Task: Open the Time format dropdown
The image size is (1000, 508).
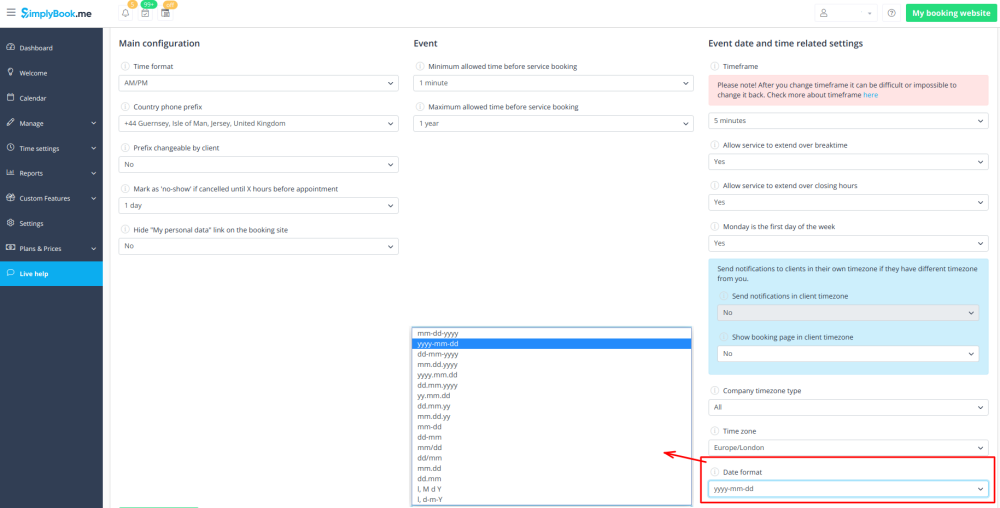Action: pyautogui.click(x=259, y=83)
